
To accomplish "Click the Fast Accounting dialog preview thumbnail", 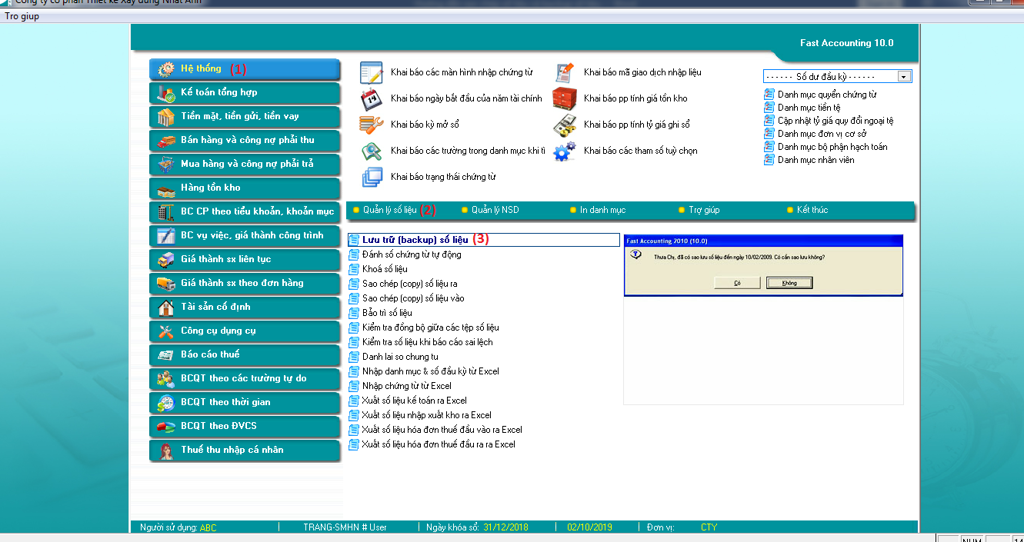I will pos(763,265).
